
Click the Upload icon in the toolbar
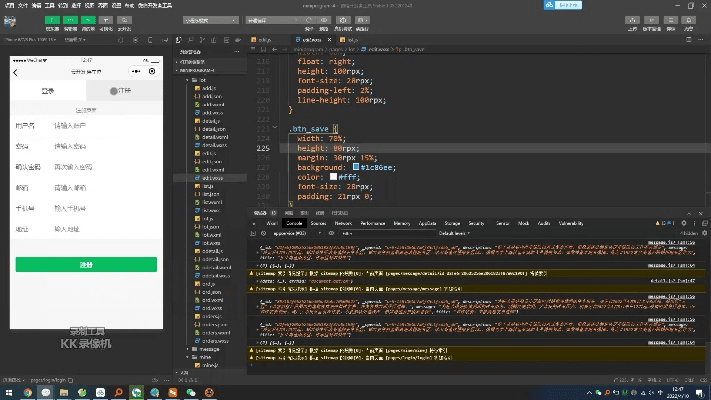pos(633,20)
